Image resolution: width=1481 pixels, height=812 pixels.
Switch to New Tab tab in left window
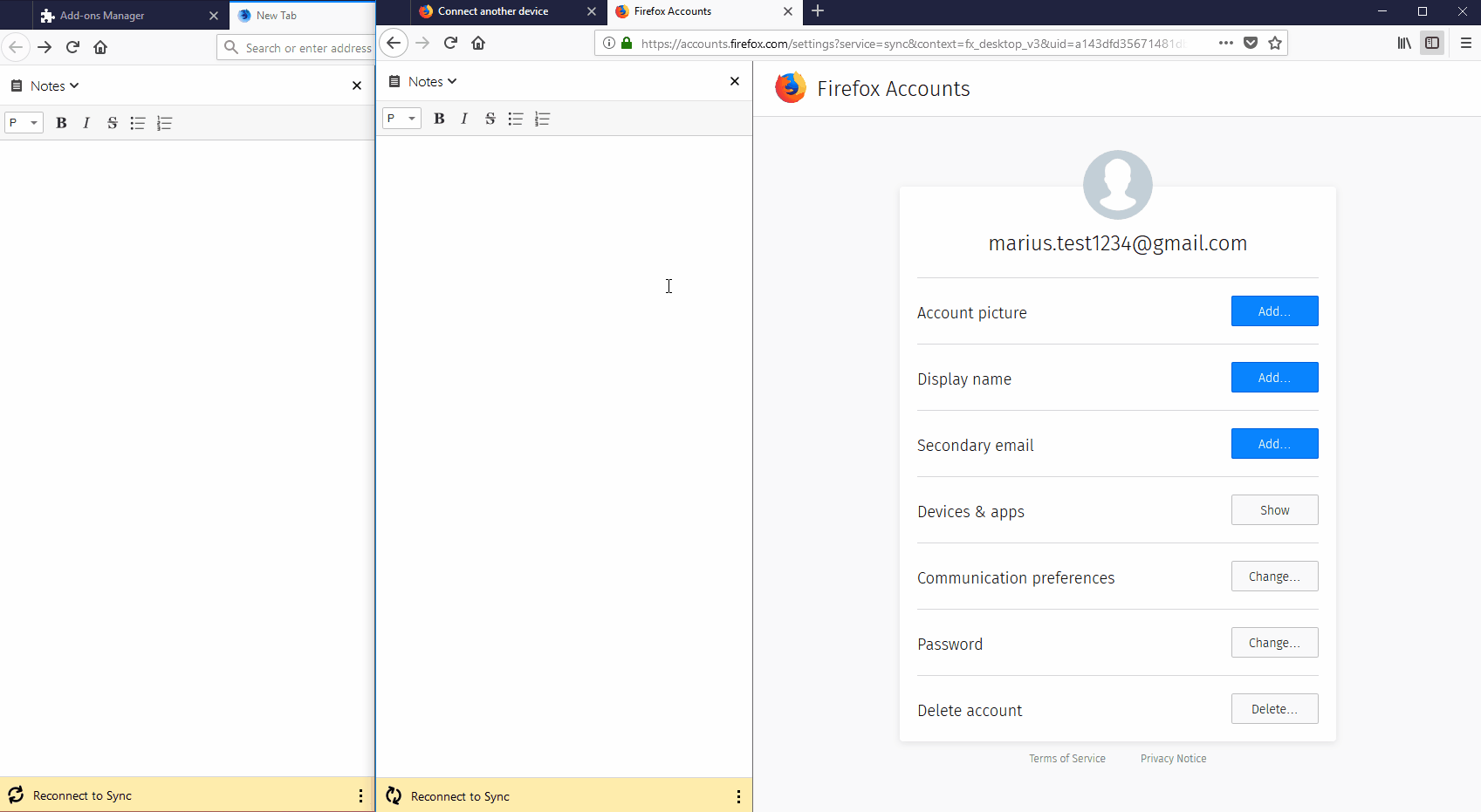coord(302,16)
